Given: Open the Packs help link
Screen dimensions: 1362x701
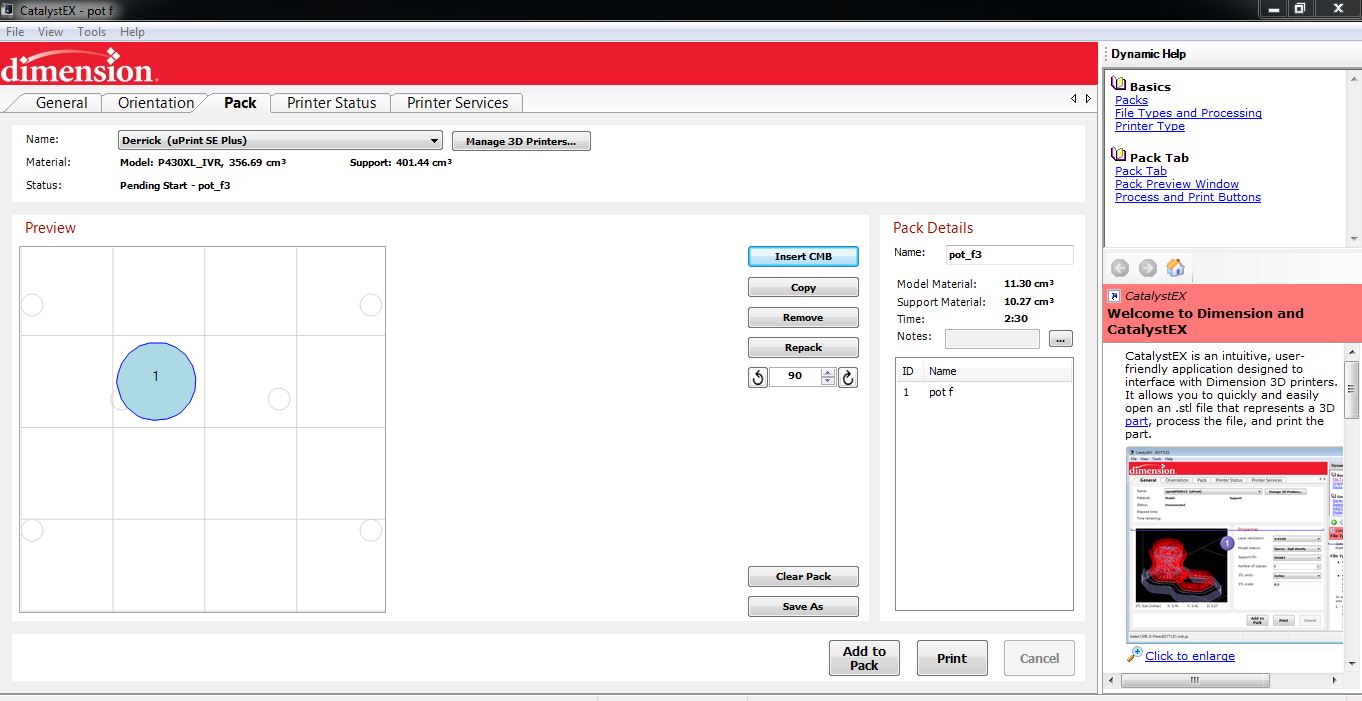Looking at the screenshot, I should 1131,100.
